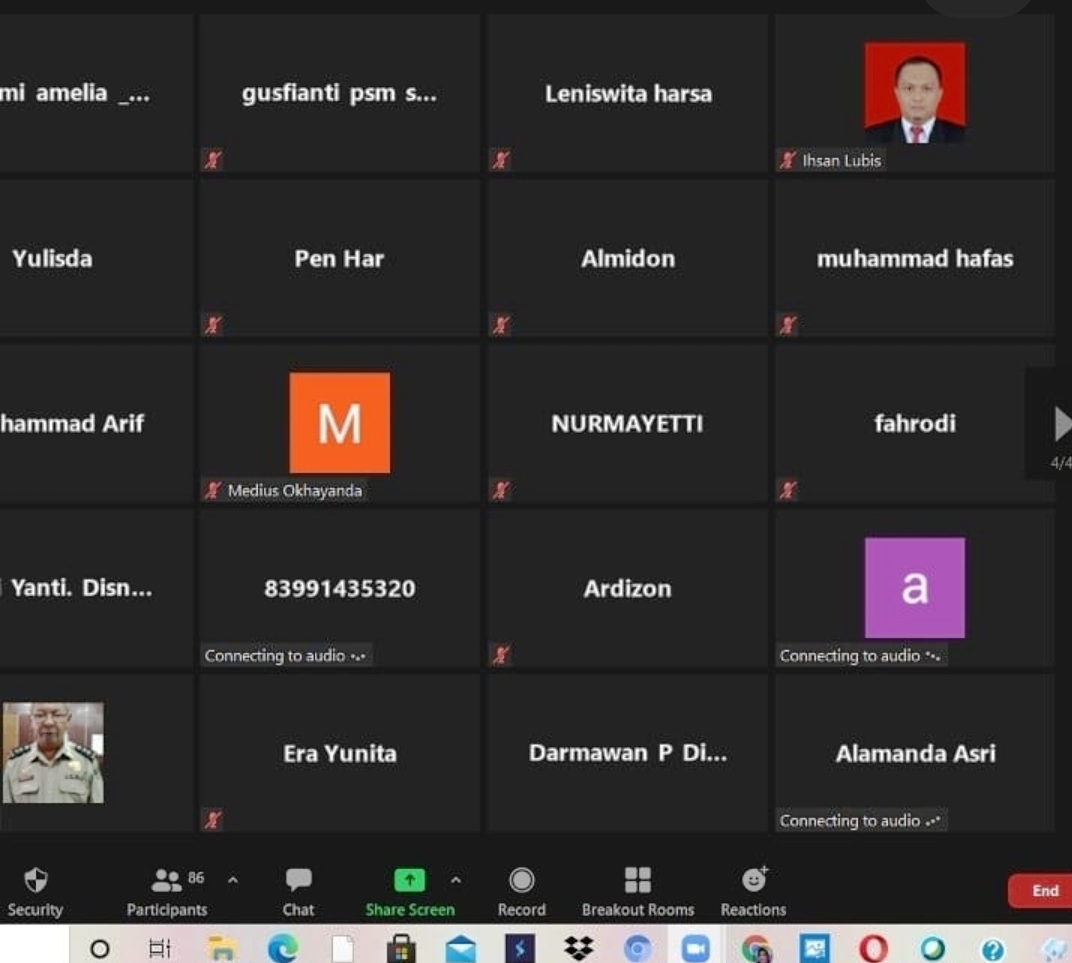Click the red End meeting button
The height and width of the screenshot is (963, 1072).
tap(1043, 891)
